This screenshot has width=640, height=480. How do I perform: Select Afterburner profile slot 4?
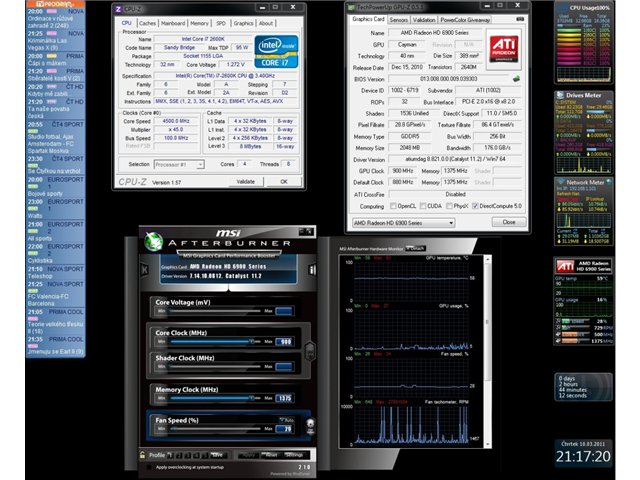tap(197, 455)
